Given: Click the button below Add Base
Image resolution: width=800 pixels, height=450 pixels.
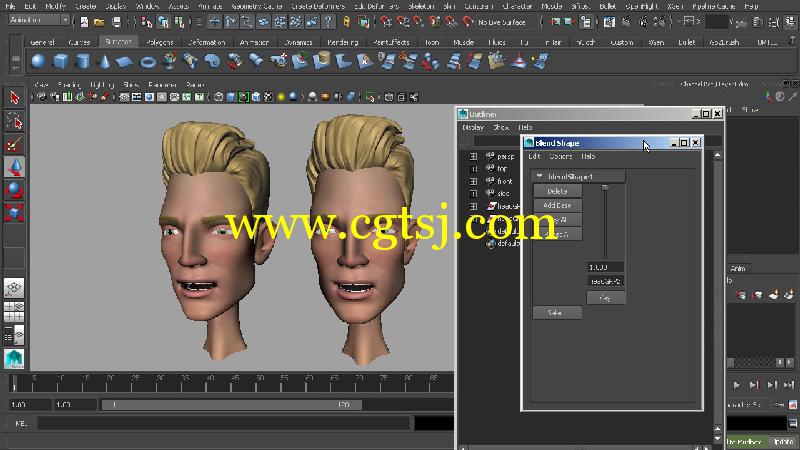Looking at the screenshot, I should (x=557, y=219).
